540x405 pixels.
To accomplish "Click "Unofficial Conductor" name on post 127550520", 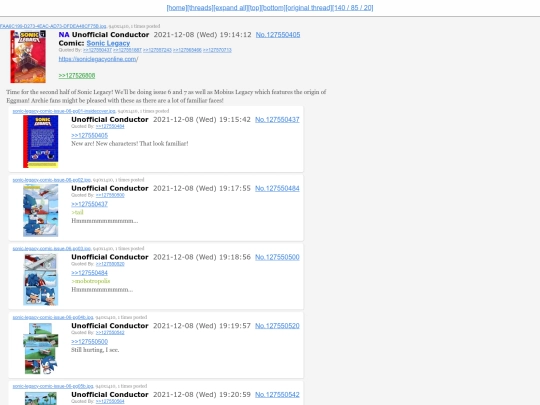I will point(110,326).
